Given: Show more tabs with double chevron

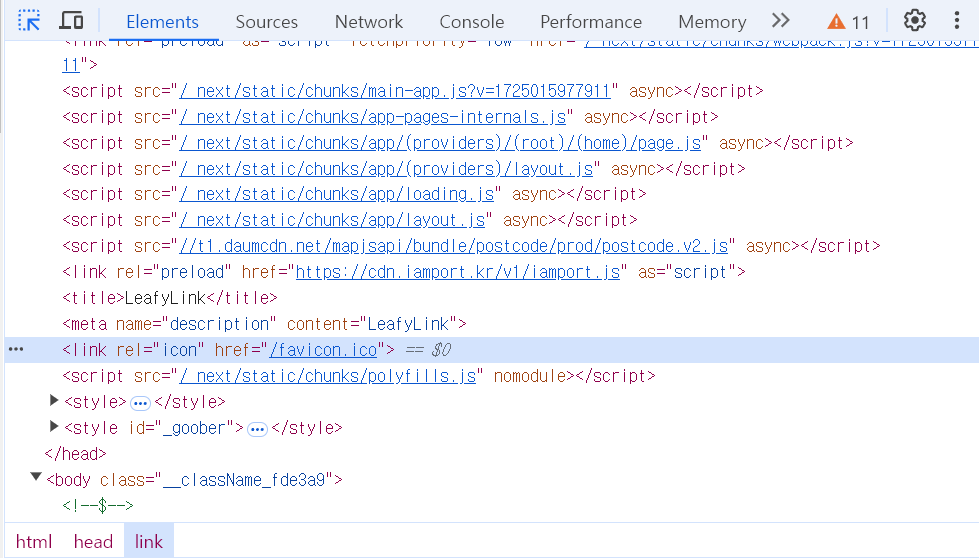Looking at the screenshot, I should click(x=780, y=21).
